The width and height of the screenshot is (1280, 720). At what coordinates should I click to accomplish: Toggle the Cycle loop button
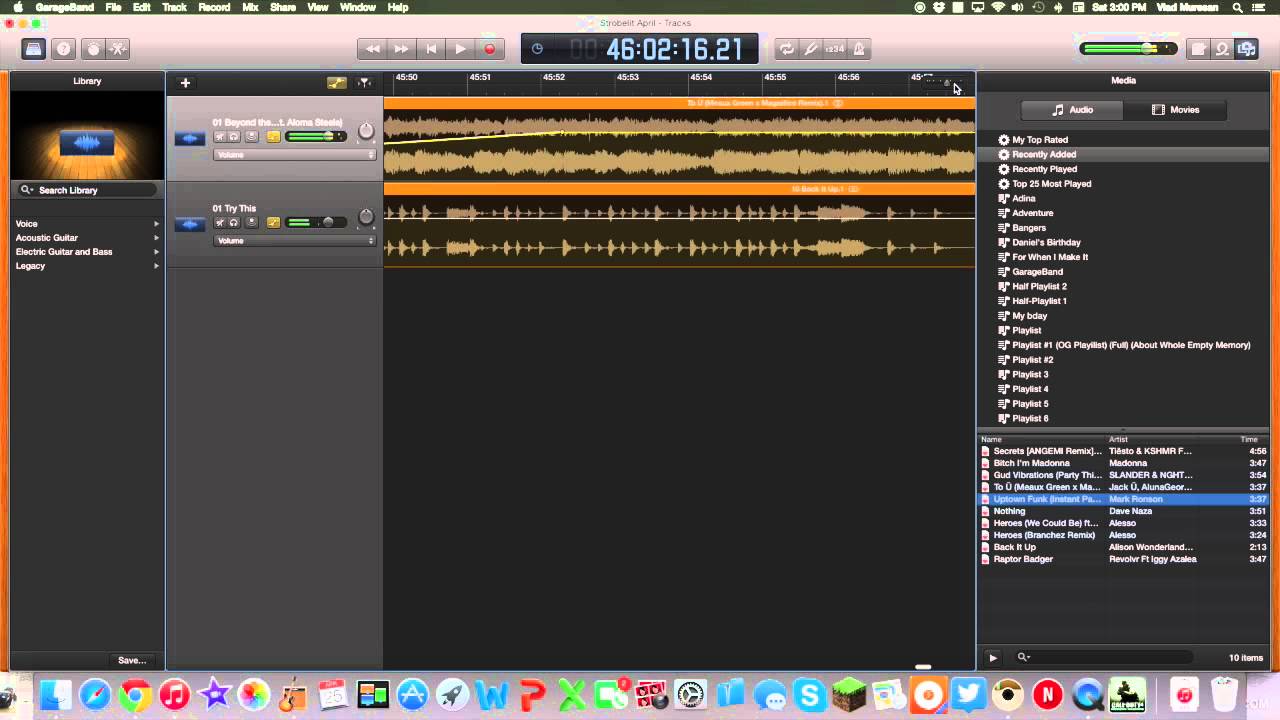pos(787,49)
